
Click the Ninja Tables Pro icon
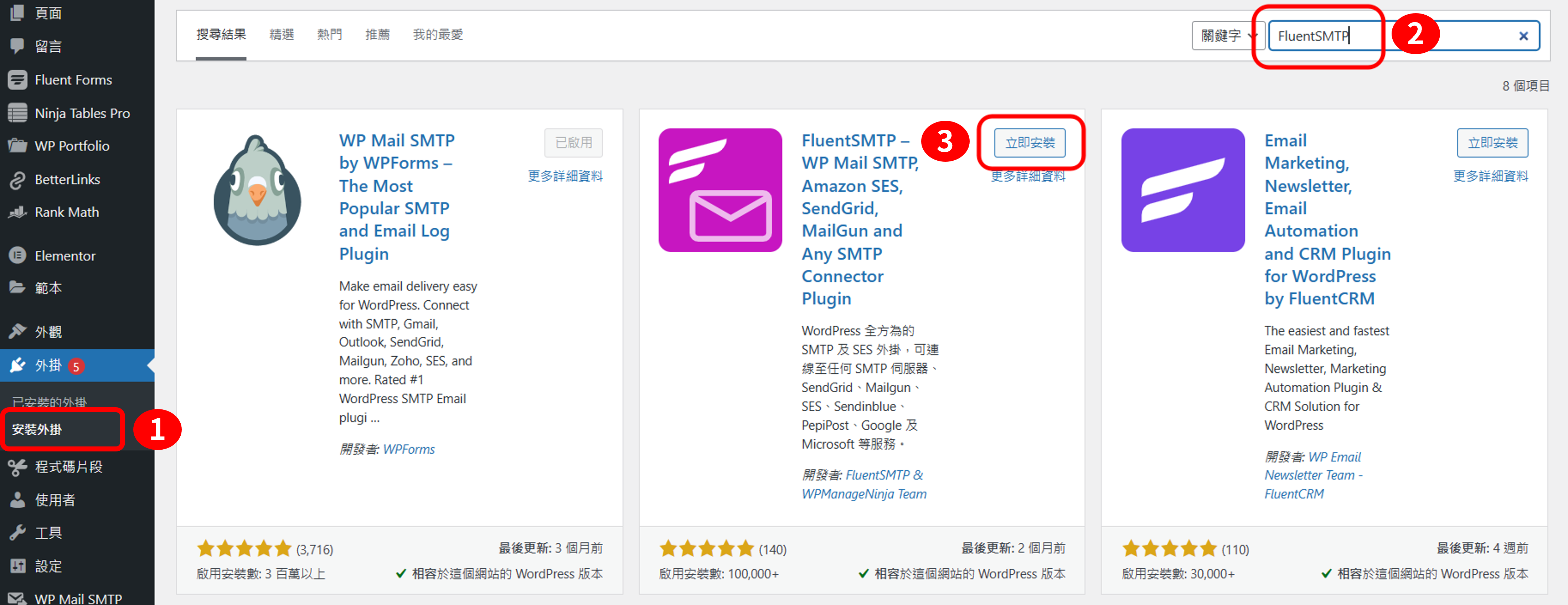coord(17,113)
